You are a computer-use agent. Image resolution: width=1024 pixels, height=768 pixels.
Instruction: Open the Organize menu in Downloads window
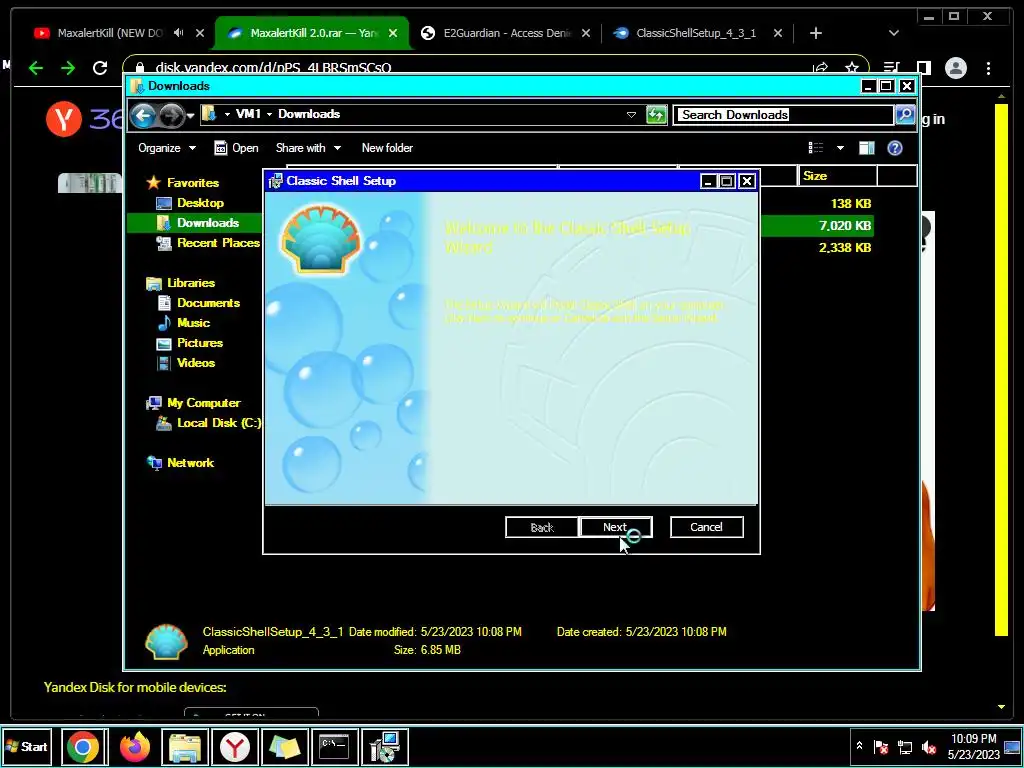point(167,148)
